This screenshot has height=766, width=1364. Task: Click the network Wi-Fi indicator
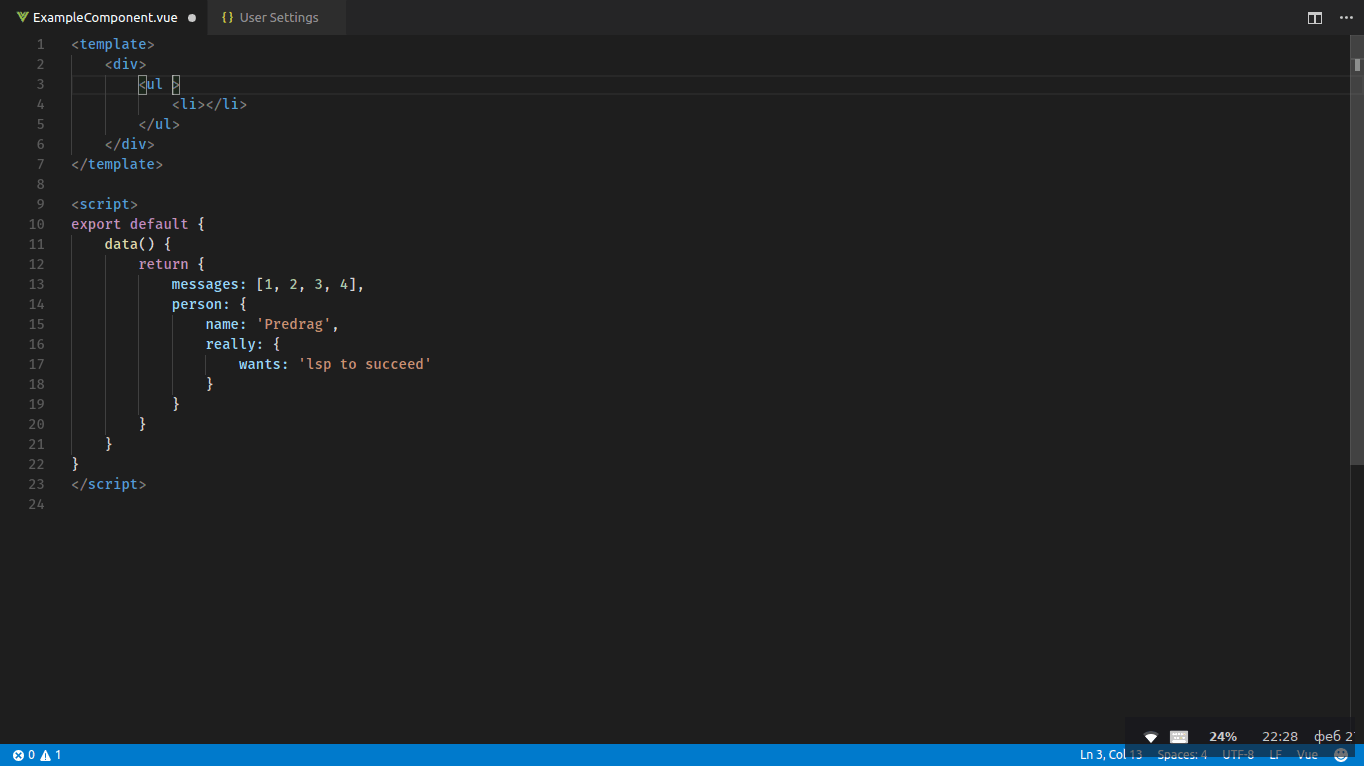tap(1150, 736)
